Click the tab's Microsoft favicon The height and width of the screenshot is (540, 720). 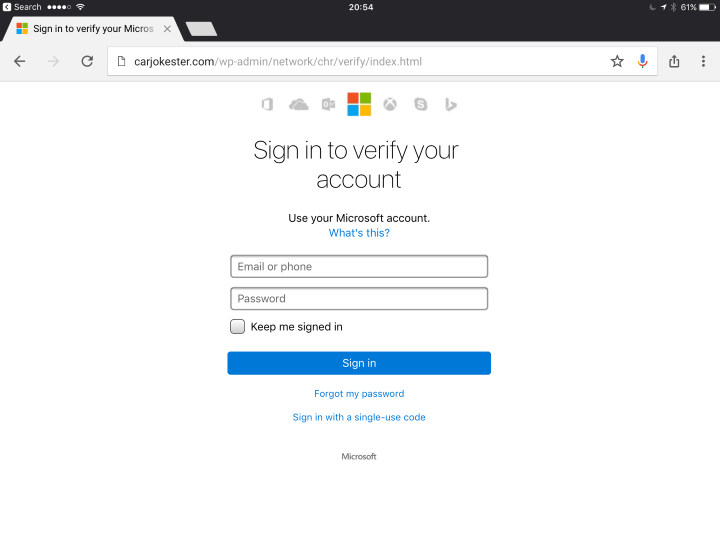[x=22, y=28]
